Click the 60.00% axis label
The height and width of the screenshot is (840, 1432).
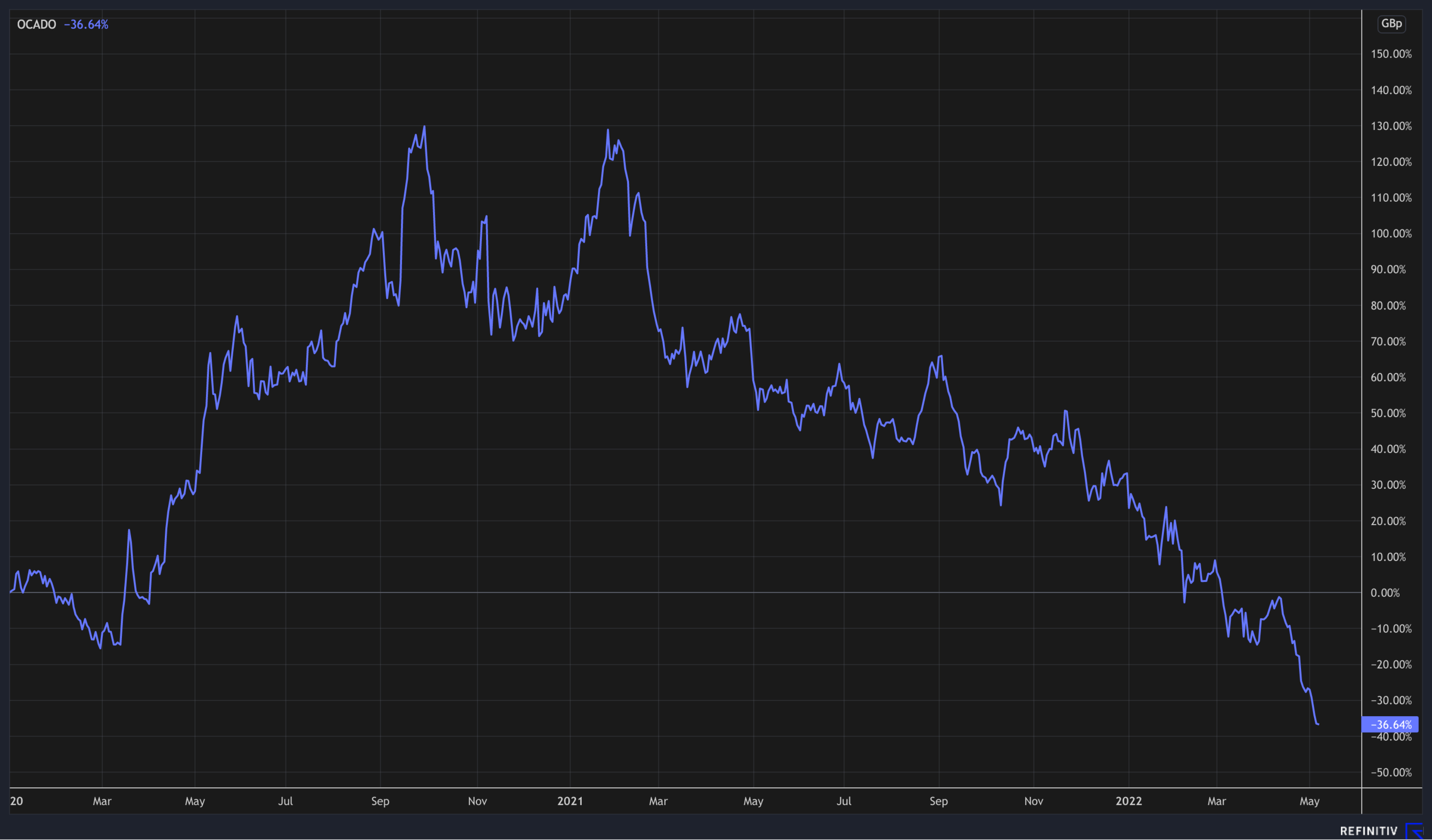pyautogui.click(x=1388, y=377)
